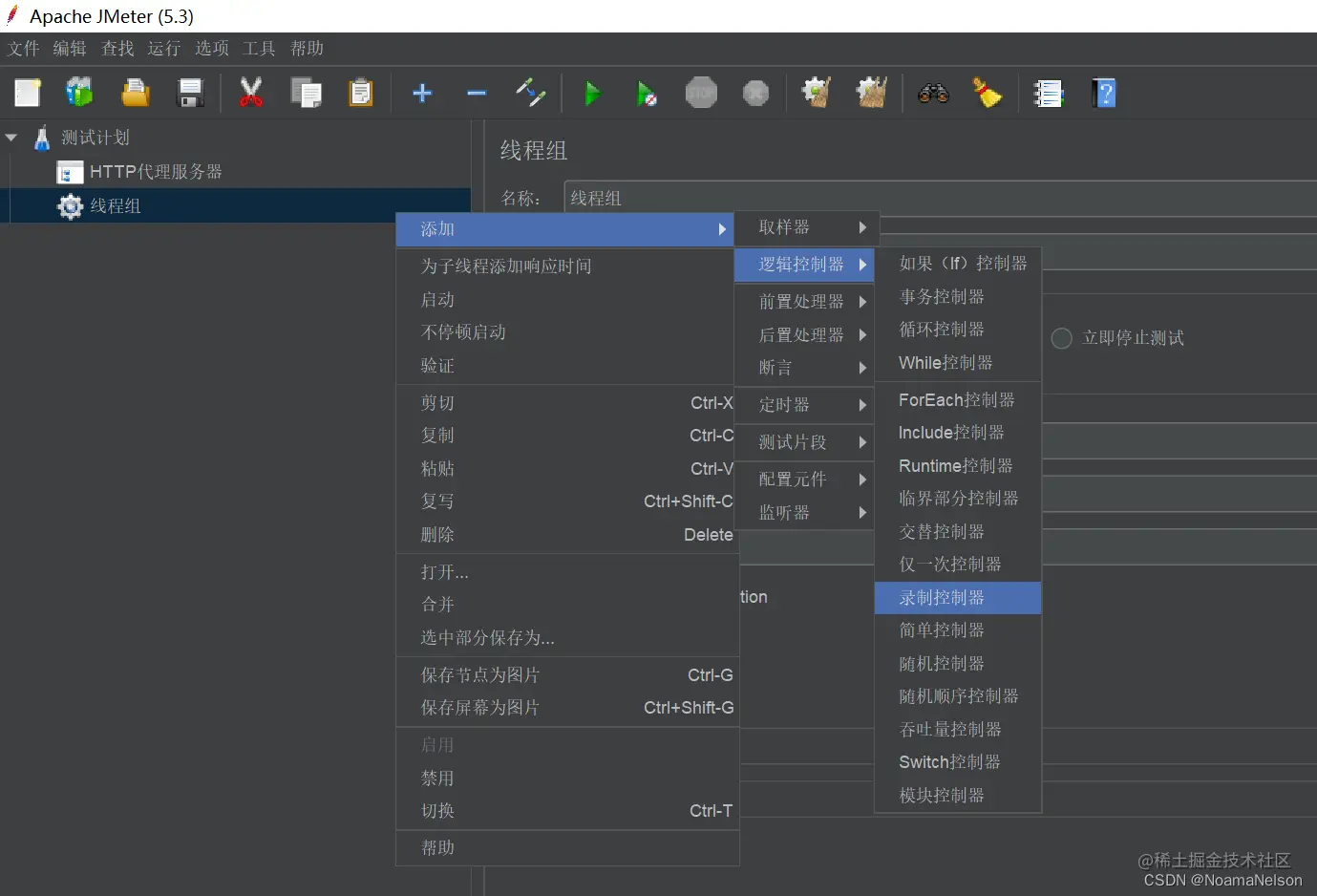This screenshot has height=896, width=1317.
Task: Click the plus toolbar icon
Action: [422, 93]
